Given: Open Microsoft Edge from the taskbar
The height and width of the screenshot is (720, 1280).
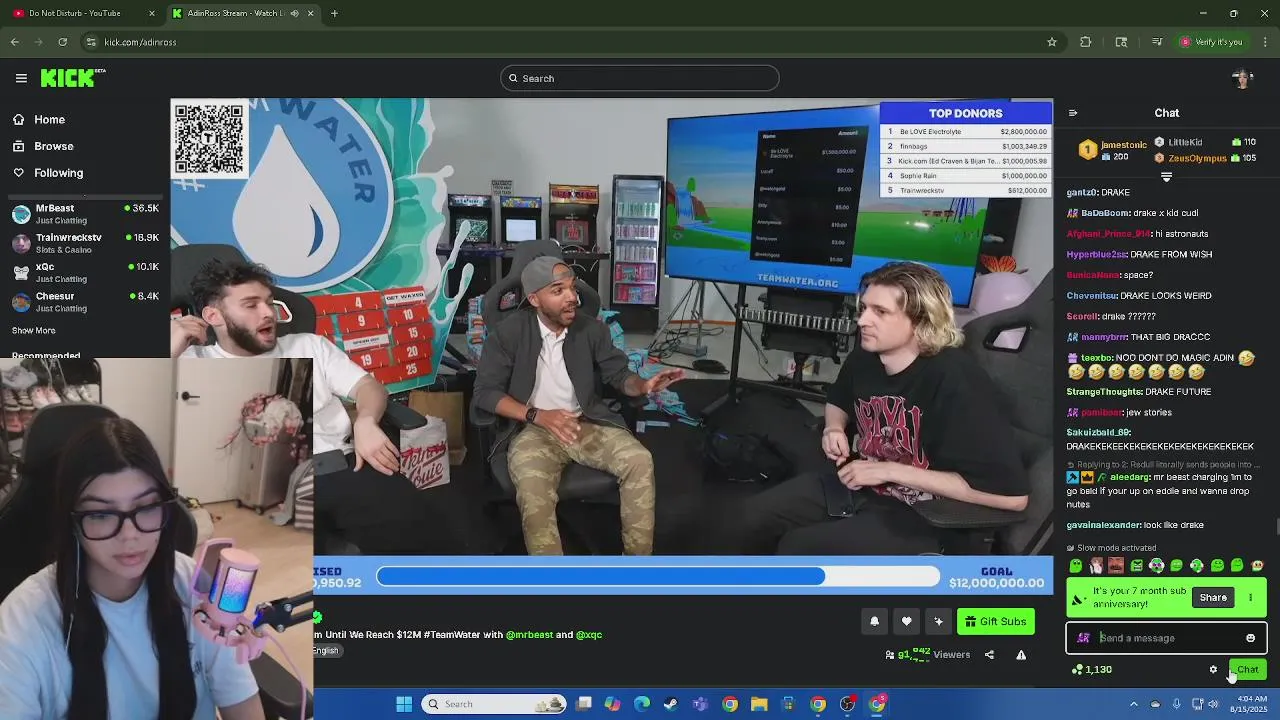Looking at the screenshot, I should 642,704.
